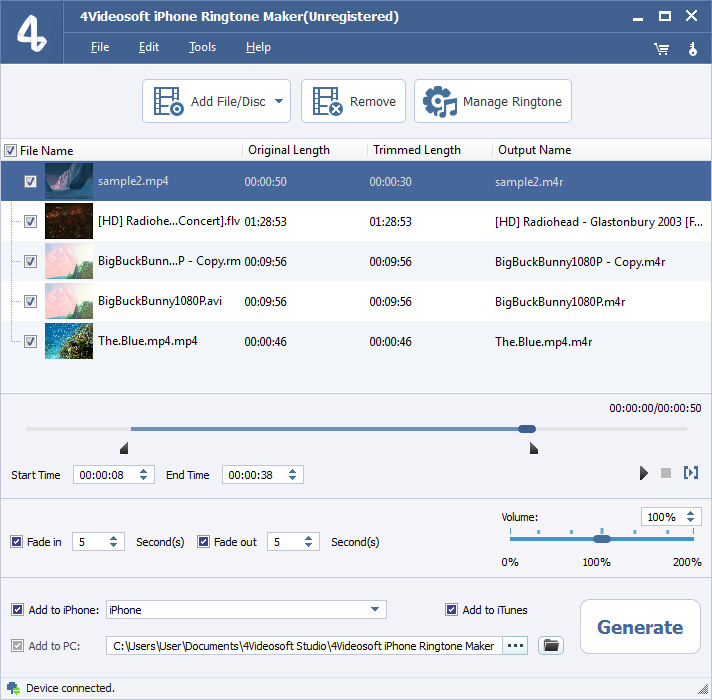712x700 pixels.
Task: Uncheck The.Blue.mp4.mp4 checkbox
Action: coord(30,341)
